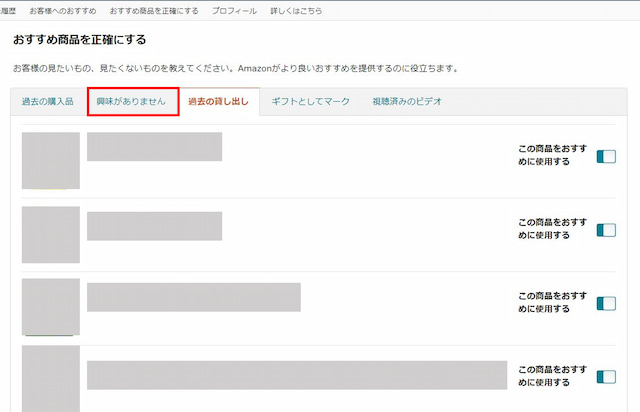The height and width of the screenshot is (412, 640).
Task: Select the 過去の貸し出し tab
Action: (x=218, y=101)
